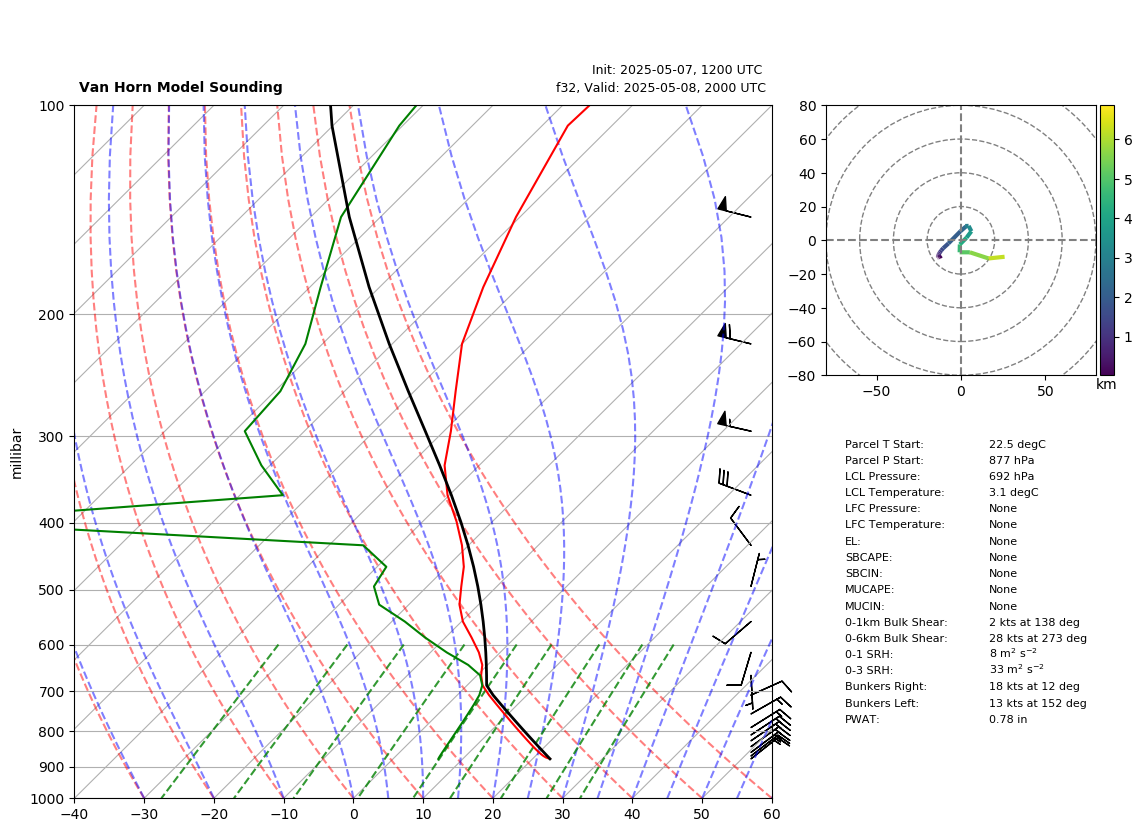The image size is (1142, 832).
Task: Select the "None" value beside MUCIN
Action: (x=1003, y=606)
